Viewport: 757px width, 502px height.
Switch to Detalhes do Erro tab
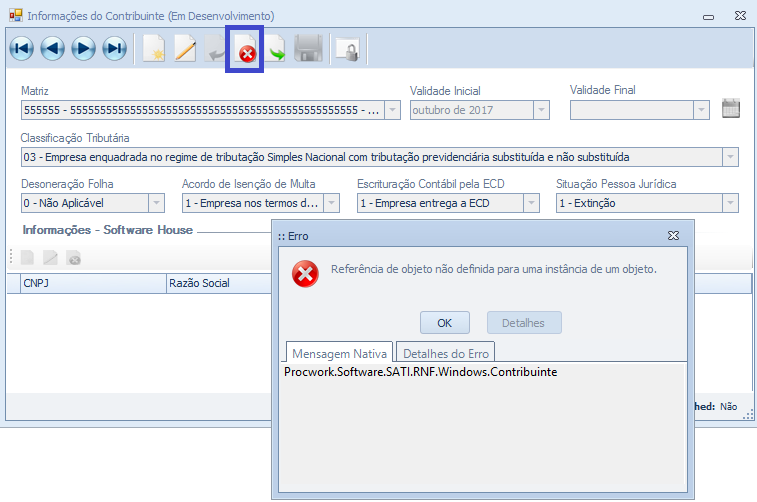446,353
